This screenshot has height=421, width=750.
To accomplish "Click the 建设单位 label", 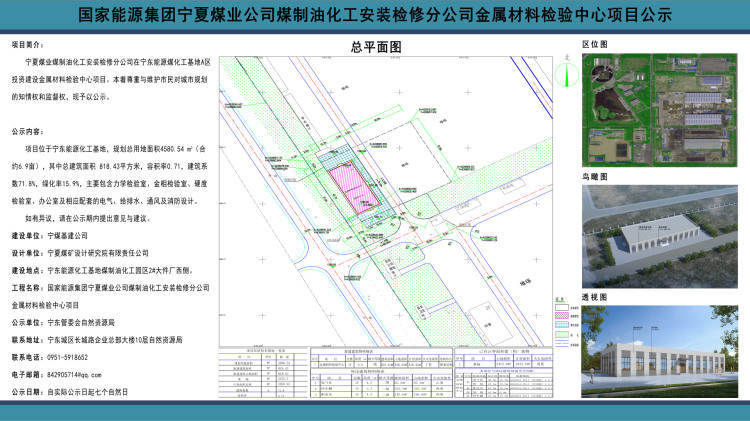I will click(x=27, y=235).
